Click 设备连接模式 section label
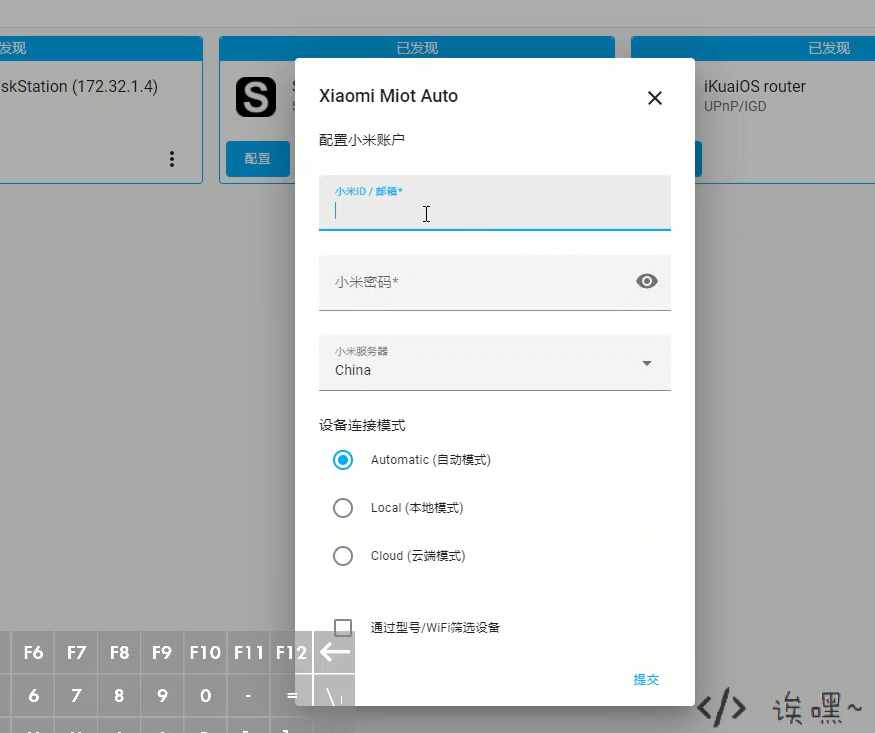The width and height of the screenshot is (875, 733). 362,426
